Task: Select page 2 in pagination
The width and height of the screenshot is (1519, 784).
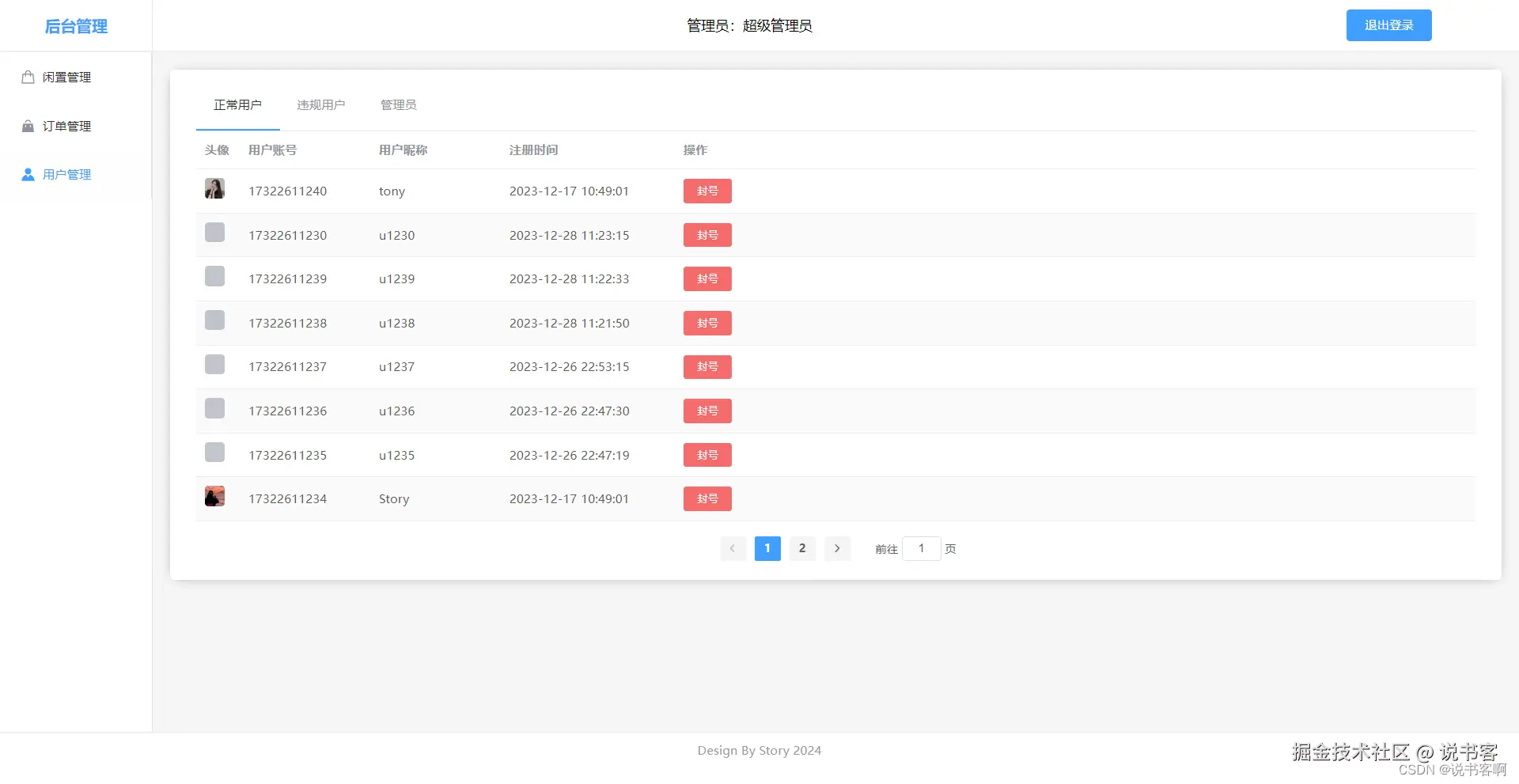Action: pos(802,548)
